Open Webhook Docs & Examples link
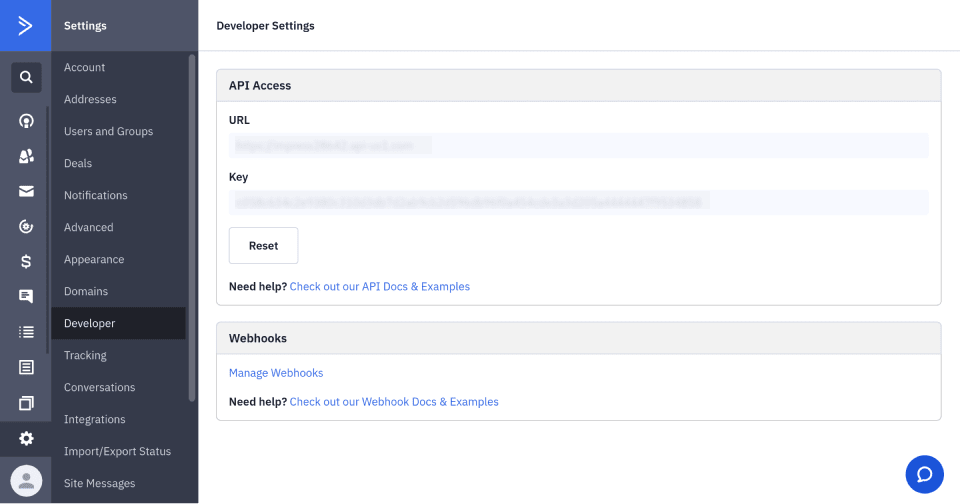Viewport: 960px width, 504px height. click(394, 402)
